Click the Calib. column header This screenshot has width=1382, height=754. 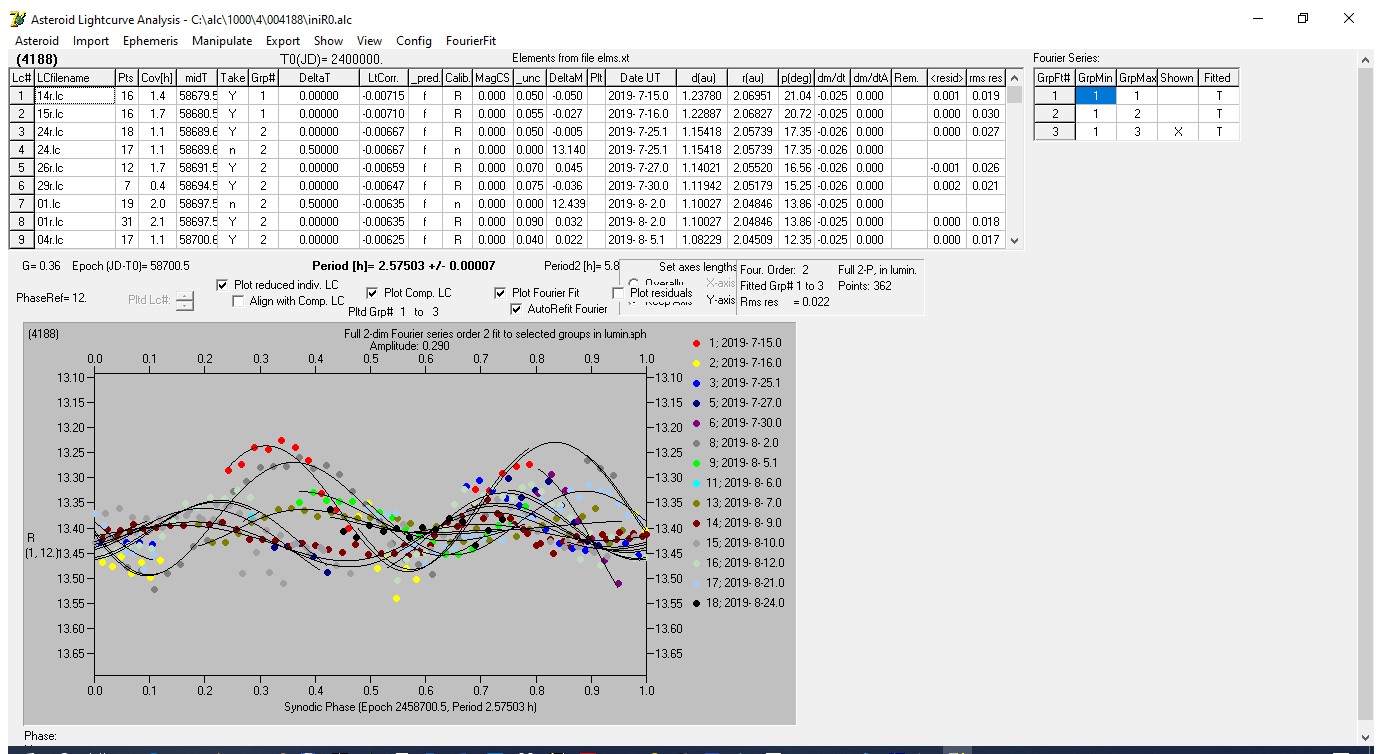pyautogui.click(x=457, y=78)
